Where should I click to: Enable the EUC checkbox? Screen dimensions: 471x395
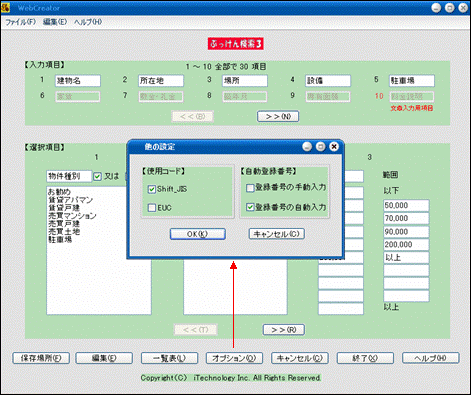[152, 208]
